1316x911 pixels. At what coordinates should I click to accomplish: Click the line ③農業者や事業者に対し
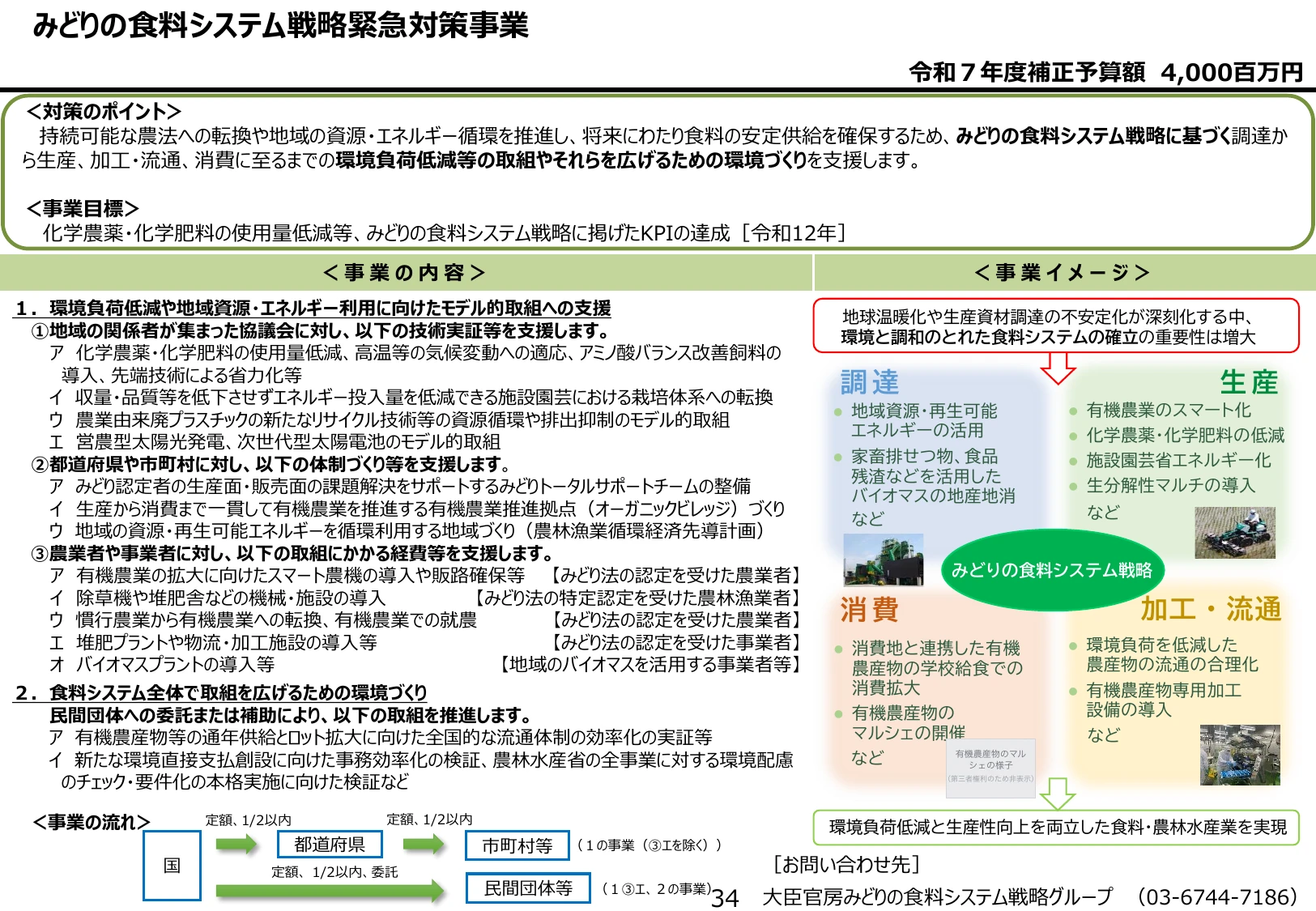coord(292,553)
